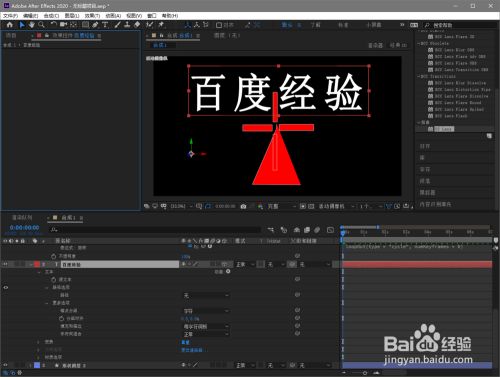
Task: Toggle the shy layers icon in timeline
Action: (x=296, y=230)
